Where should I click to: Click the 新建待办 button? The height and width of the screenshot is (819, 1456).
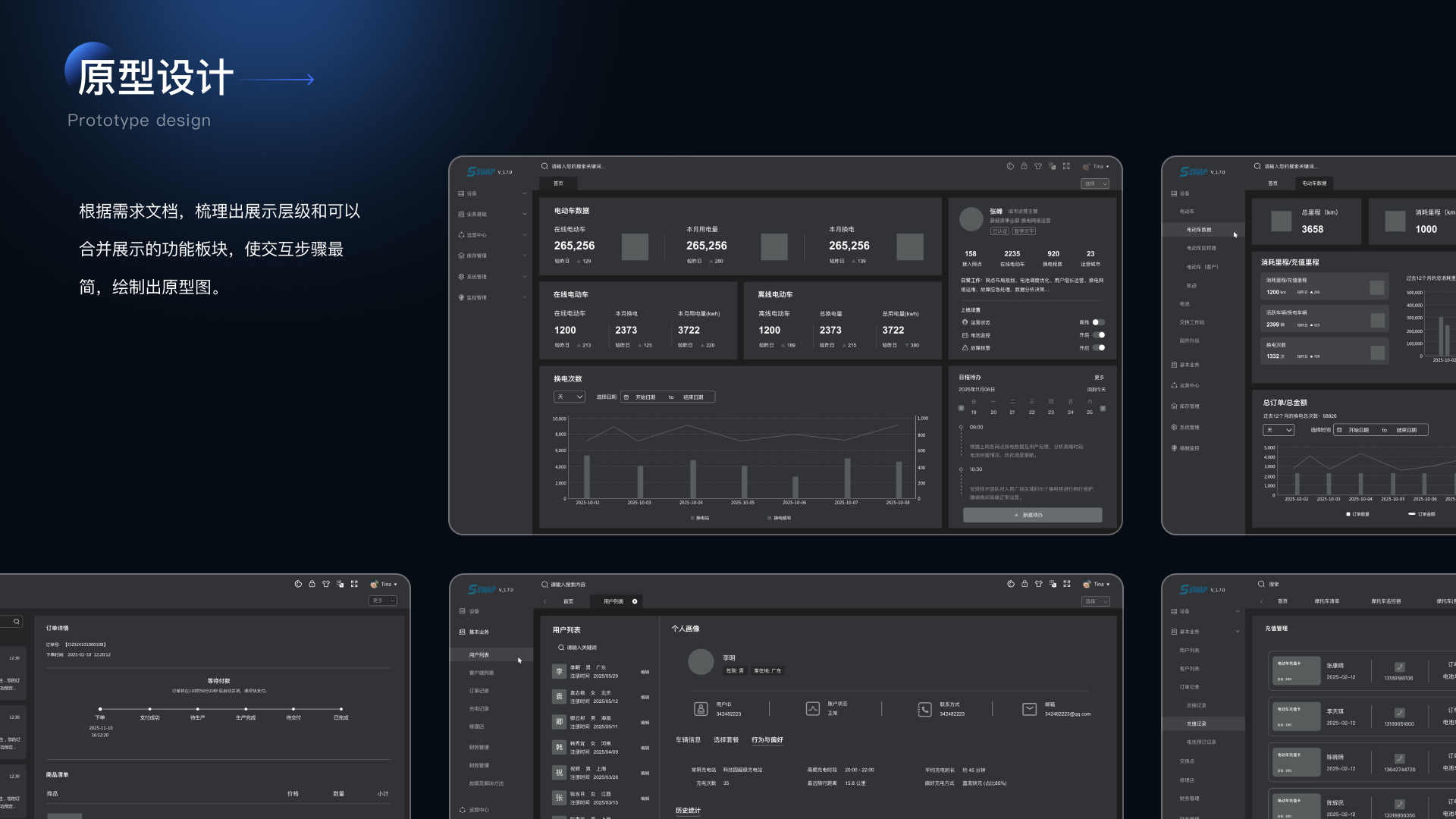(1032, 515)
